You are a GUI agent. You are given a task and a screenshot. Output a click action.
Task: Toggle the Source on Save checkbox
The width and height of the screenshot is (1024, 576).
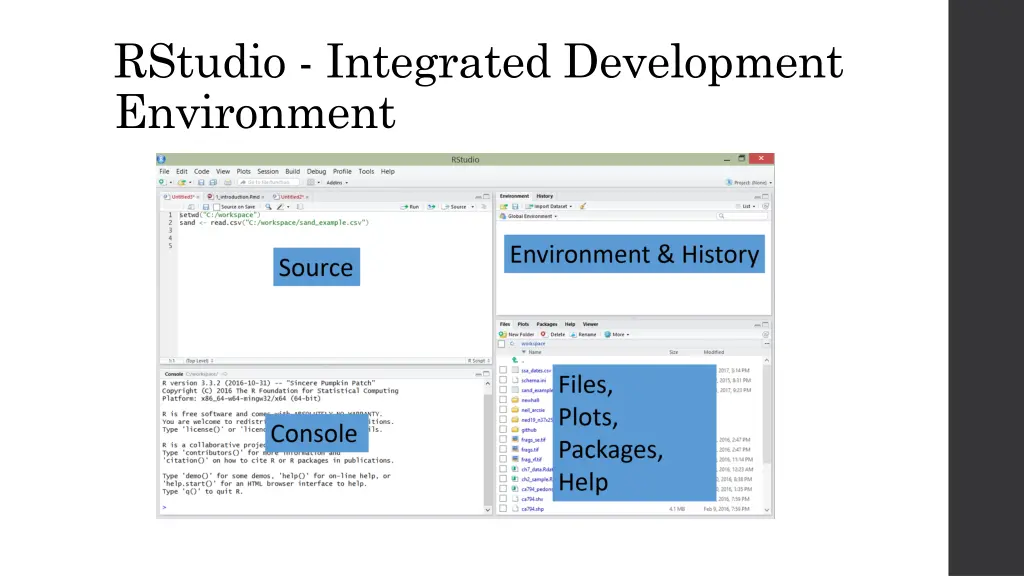pos(216,207)
